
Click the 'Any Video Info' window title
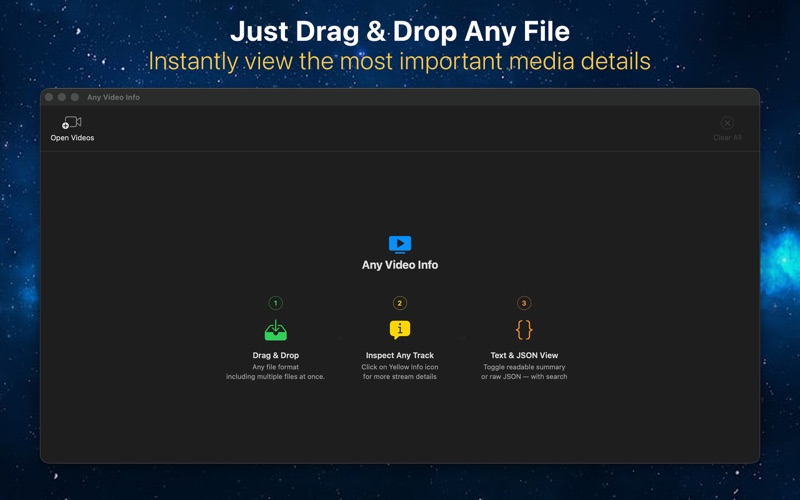coord(113,97)
